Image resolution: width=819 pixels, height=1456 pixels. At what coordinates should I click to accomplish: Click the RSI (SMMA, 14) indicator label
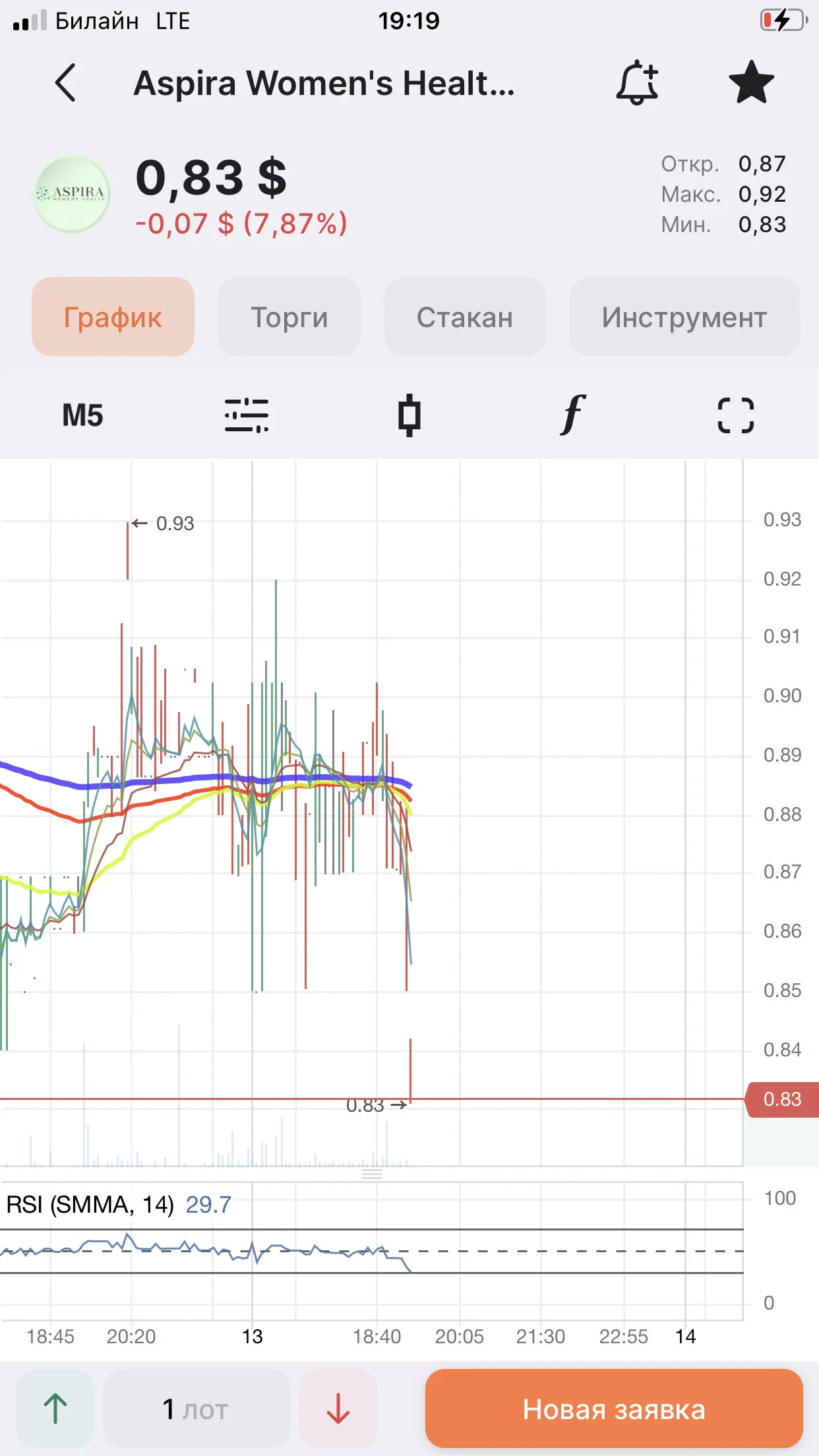coord(90,1205)
